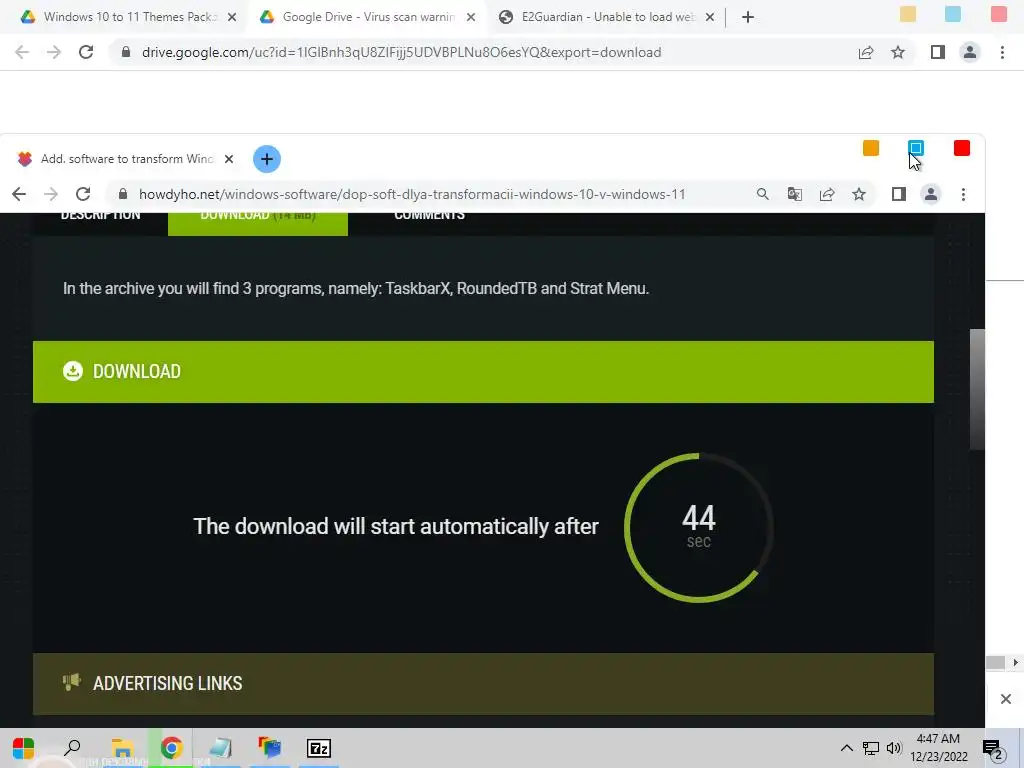This screenshot has height=768, width=1024.
Task: Open side panel in howdyho window
Action: coord(899,194)
